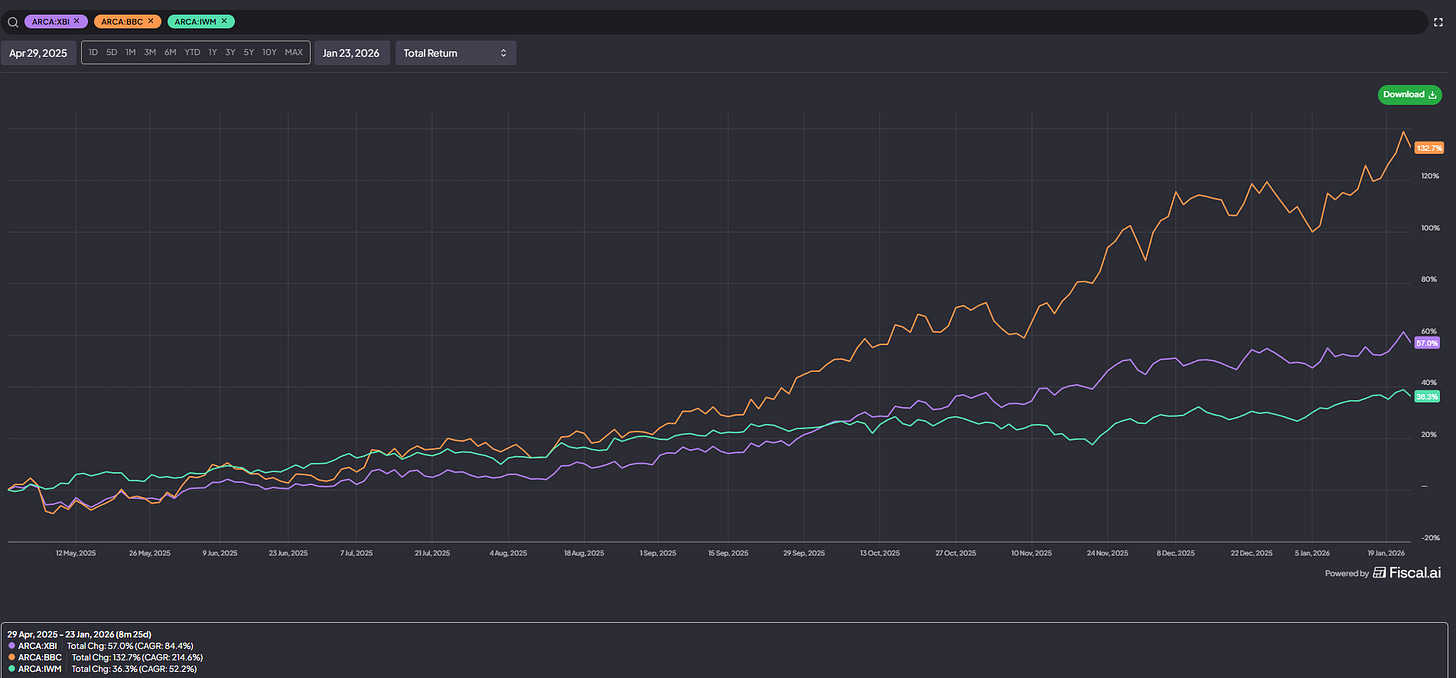This screenshot has width=1456, height=678.
Task: Switch to the 6M range
Action: 170,52
